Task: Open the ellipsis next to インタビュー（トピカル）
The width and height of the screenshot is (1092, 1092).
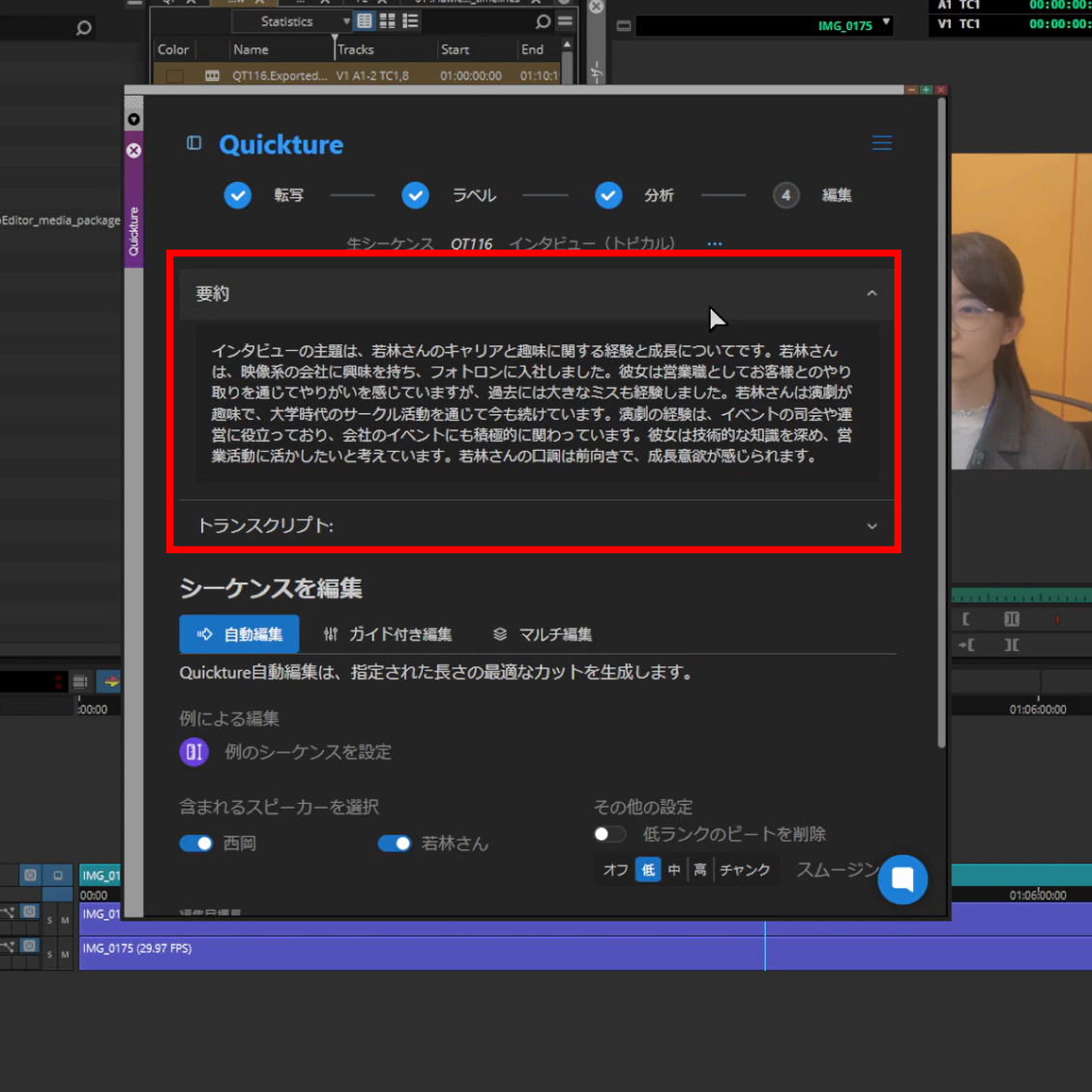Action: click(x=714, y=244)
